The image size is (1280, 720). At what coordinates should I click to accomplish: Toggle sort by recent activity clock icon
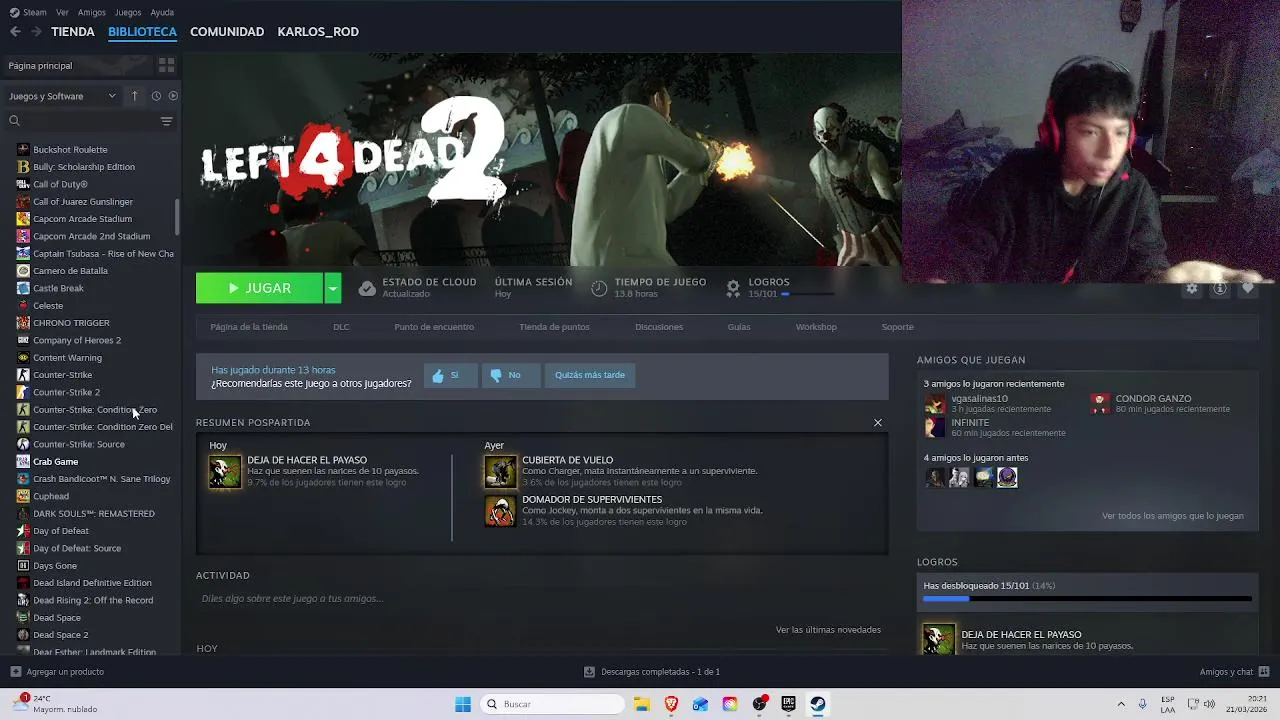tap(156, 96)
